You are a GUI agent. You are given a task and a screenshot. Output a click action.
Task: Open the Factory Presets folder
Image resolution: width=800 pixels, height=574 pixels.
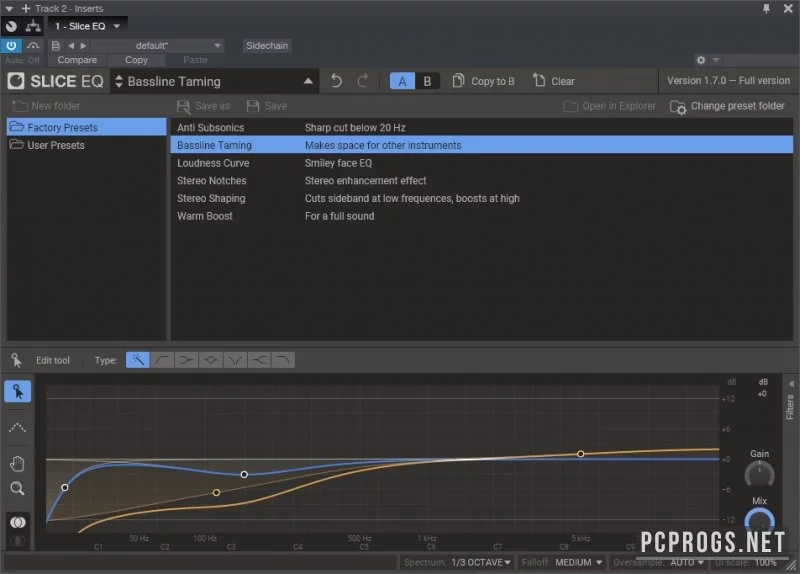pos(86,127)
